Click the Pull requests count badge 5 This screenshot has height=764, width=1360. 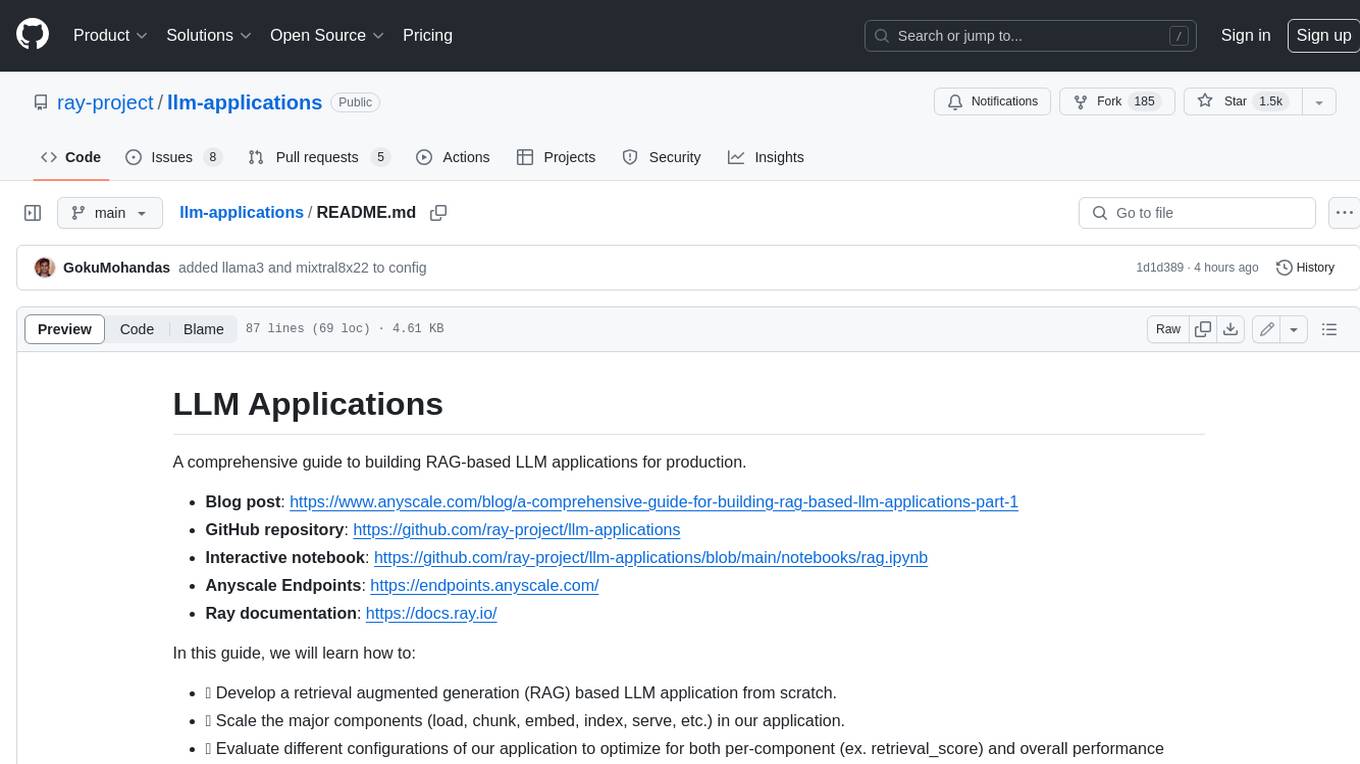coord(379,157)
